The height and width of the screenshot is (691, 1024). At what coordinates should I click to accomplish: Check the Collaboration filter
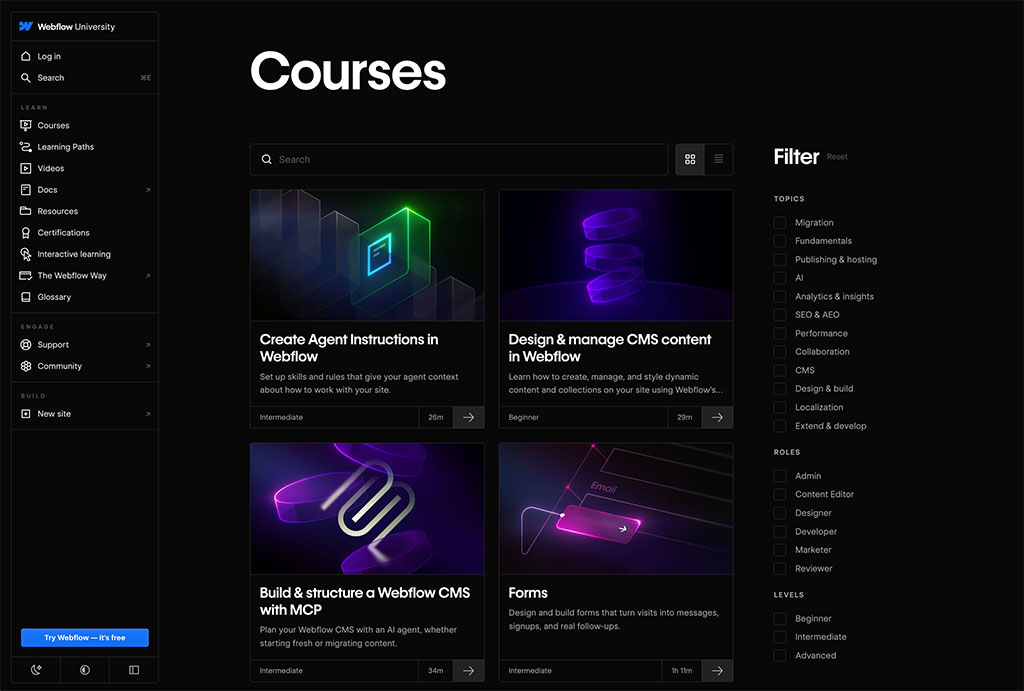[780, 352]
